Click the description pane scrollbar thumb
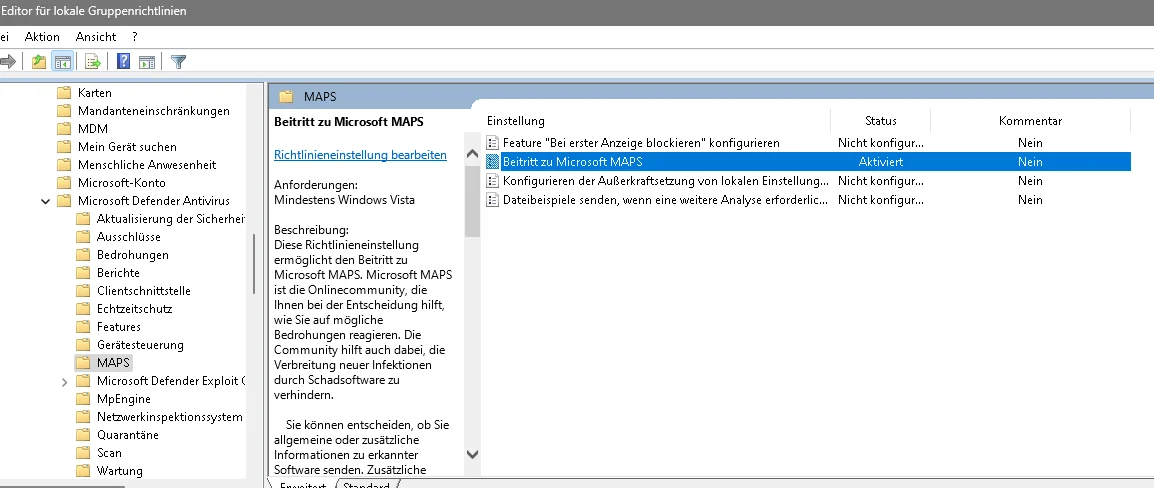1154x488 pixels. [x=472, y=200]
